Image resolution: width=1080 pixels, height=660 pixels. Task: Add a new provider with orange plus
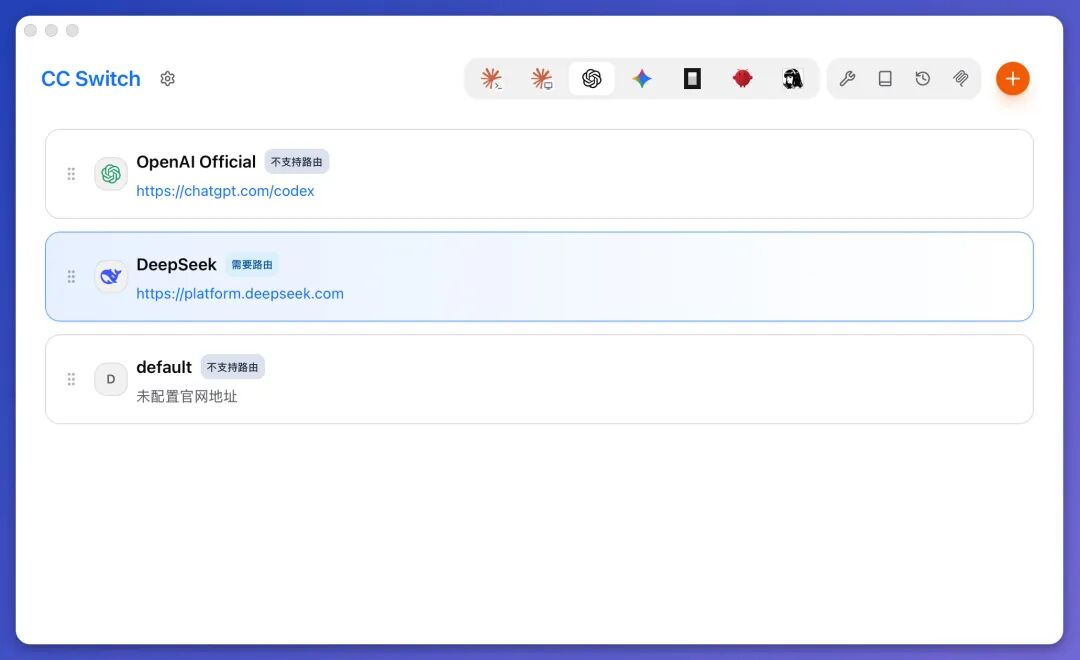pyautogui.click(x=1012, y=79)
